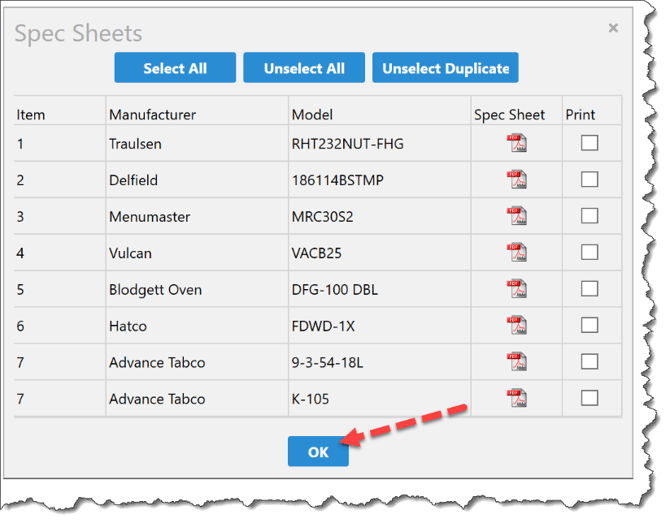Check Print box for Blodgett Oven row
This screenshot has height=523, width=670.
pos(589,289)
